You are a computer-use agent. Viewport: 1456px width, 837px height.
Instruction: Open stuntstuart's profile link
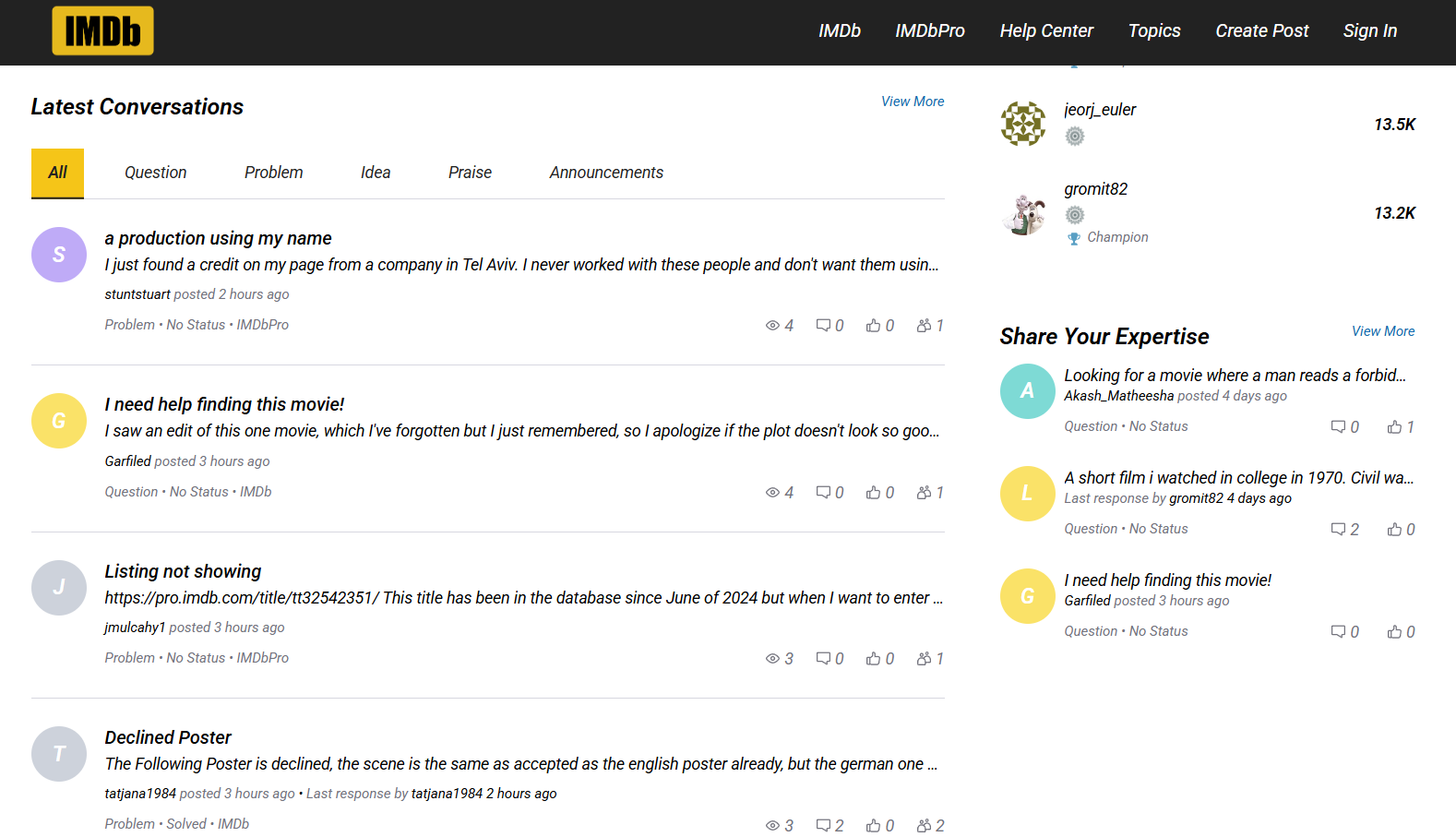[x=137, y=294]
